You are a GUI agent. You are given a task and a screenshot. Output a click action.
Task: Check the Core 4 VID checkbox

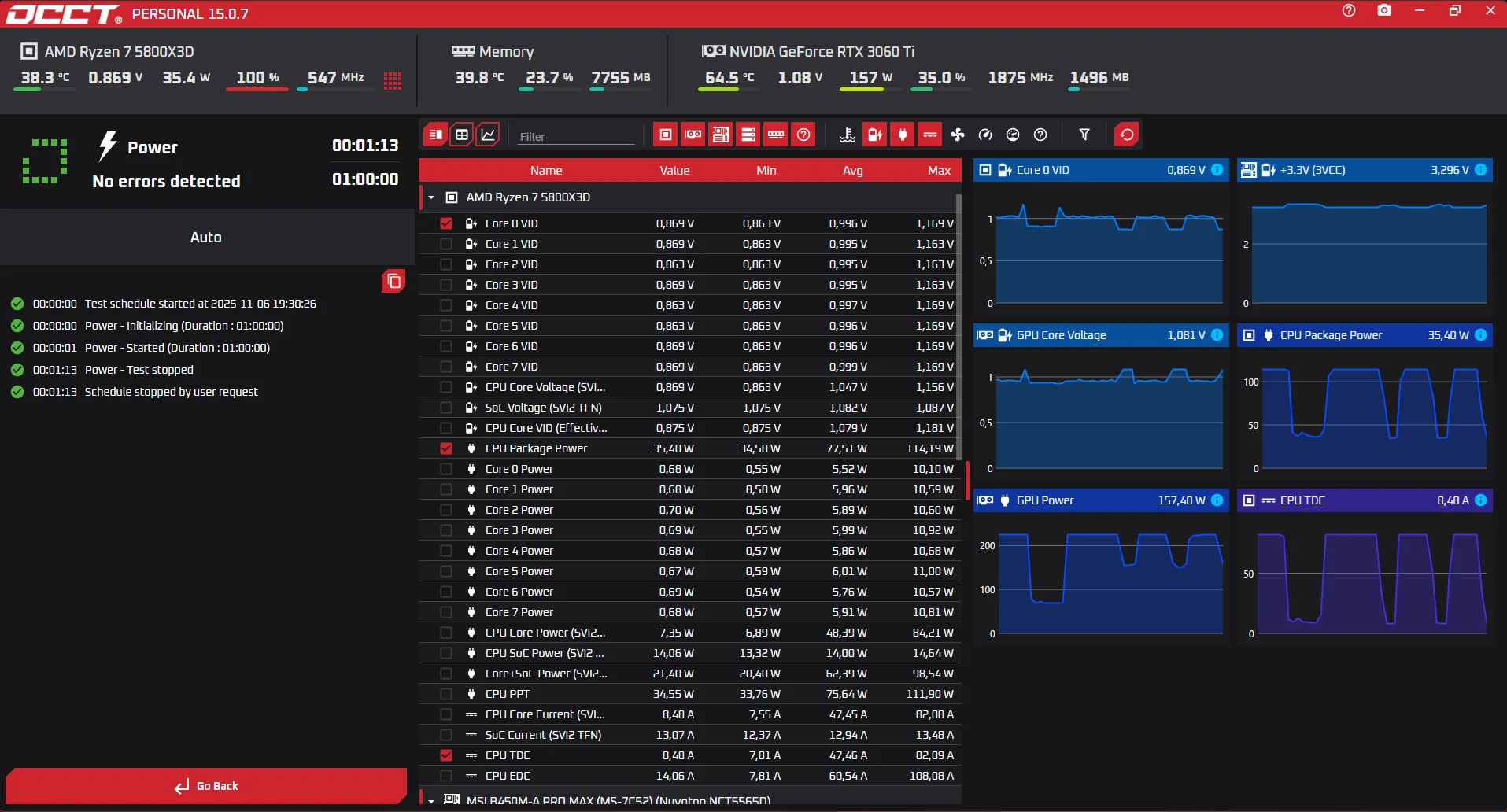(x=446, y=305)
